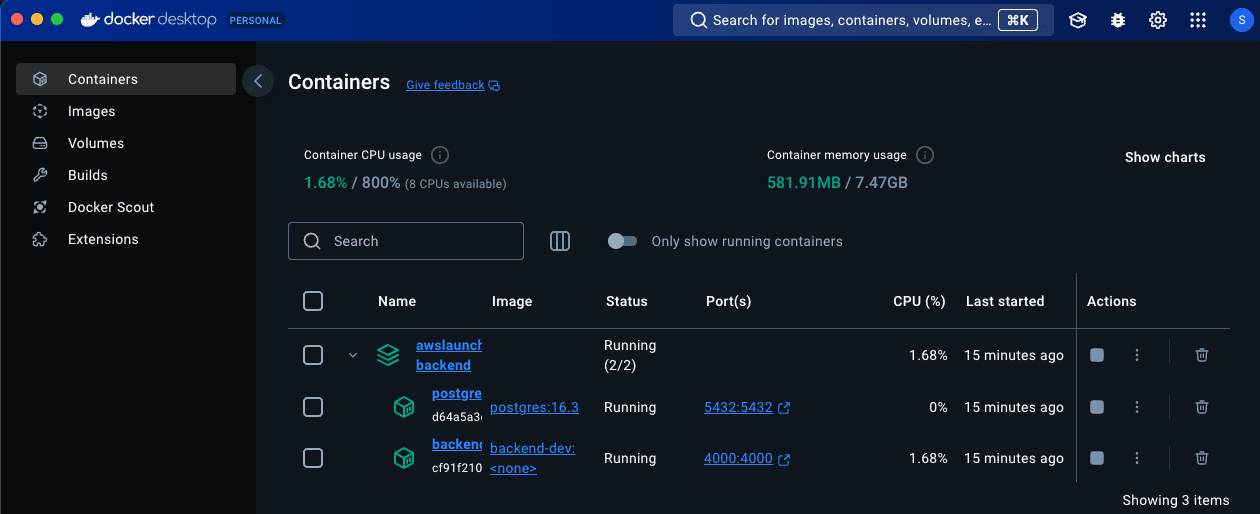Click the compose stack layers icon
1260x514 pixels.
tap(388, 355)
